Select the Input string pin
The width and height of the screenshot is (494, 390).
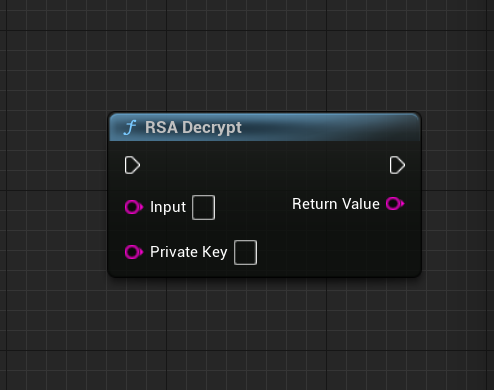(134, 207)
